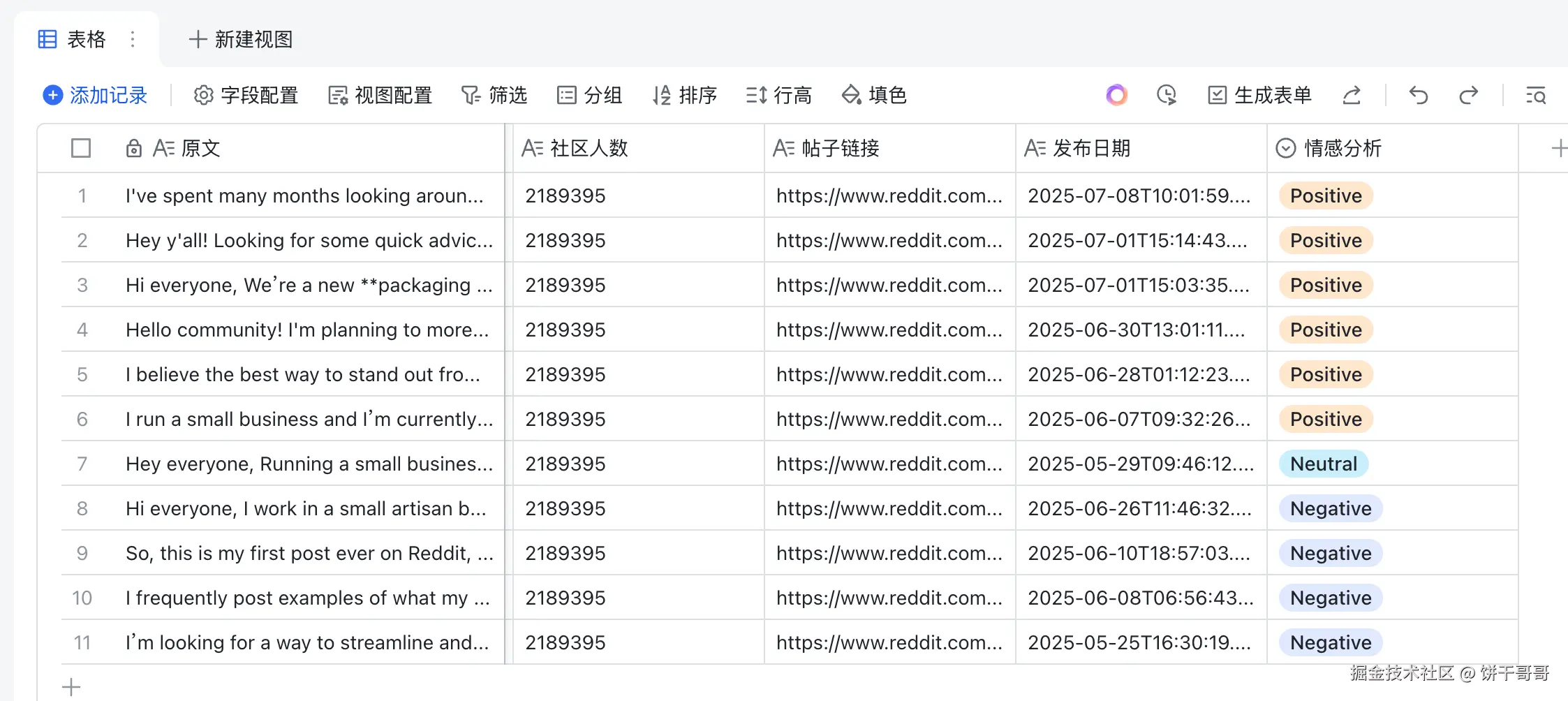1568x701 pixels.
Task: Open the 填色 fill color tool
Action: tap(874, 95)
